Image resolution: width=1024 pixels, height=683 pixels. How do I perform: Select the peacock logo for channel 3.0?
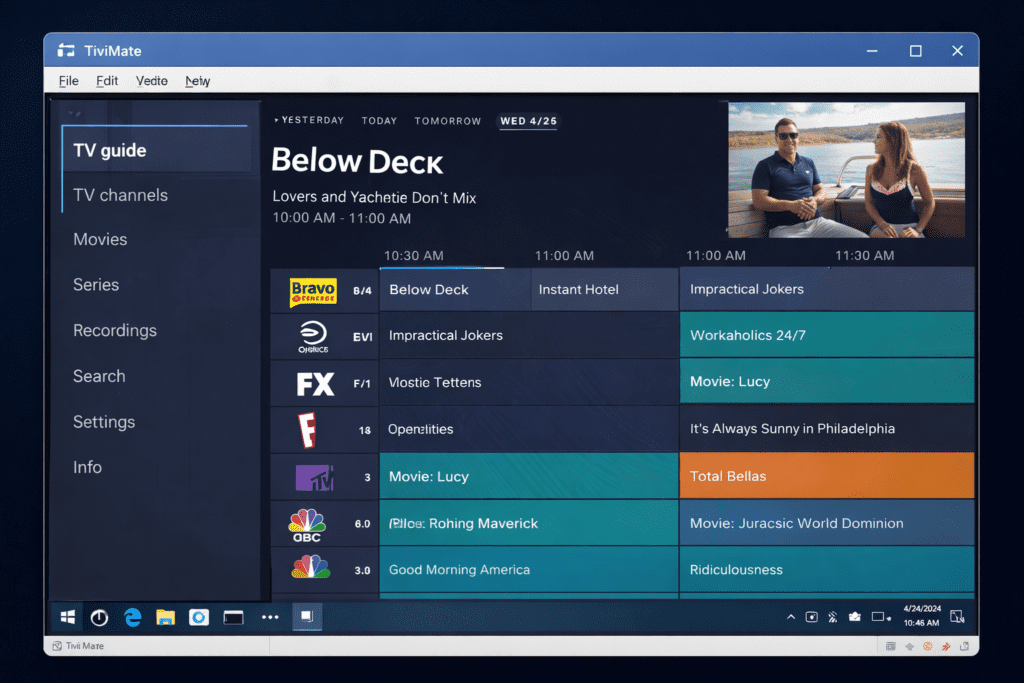point(311,567)
